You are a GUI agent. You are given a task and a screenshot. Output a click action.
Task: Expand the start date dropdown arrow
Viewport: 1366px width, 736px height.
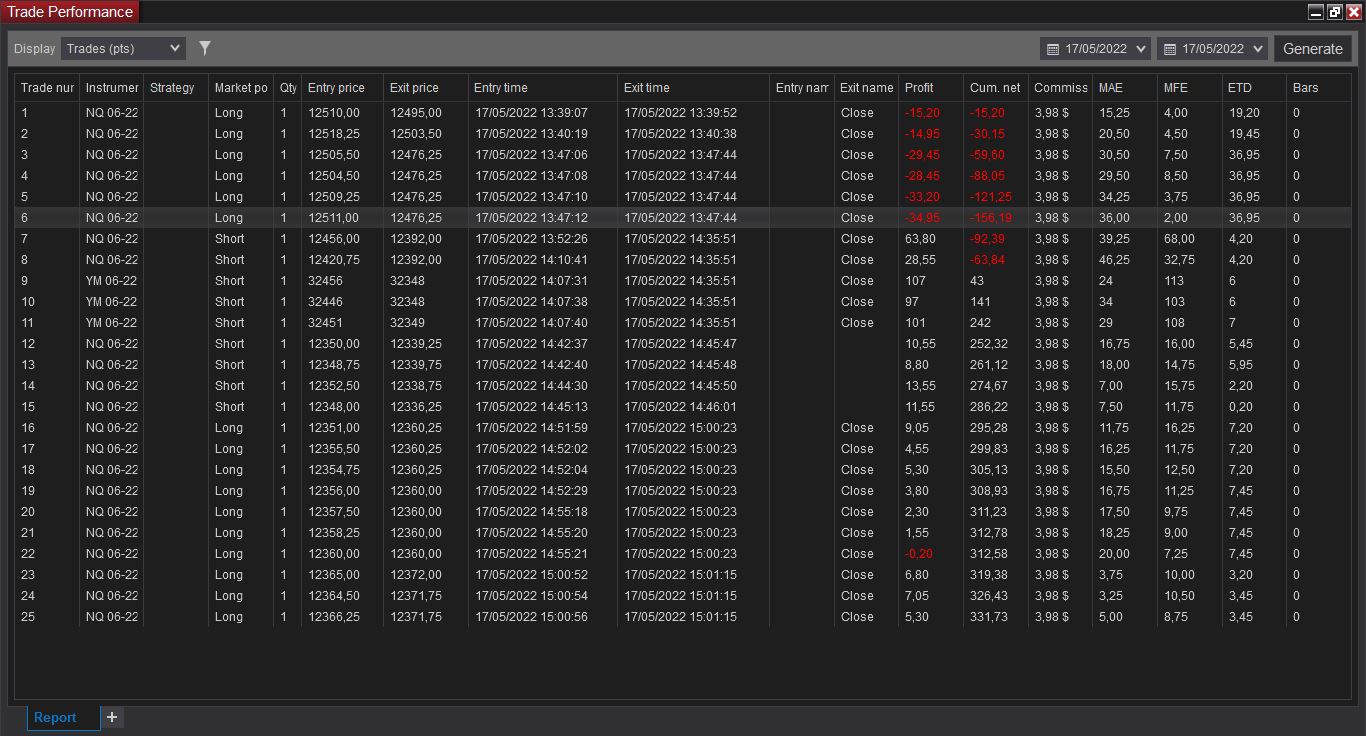coord(1141,49)
